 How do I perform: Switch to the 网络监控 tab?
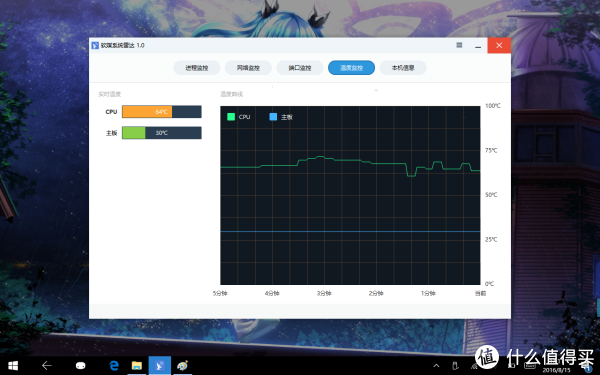[248, 68]
